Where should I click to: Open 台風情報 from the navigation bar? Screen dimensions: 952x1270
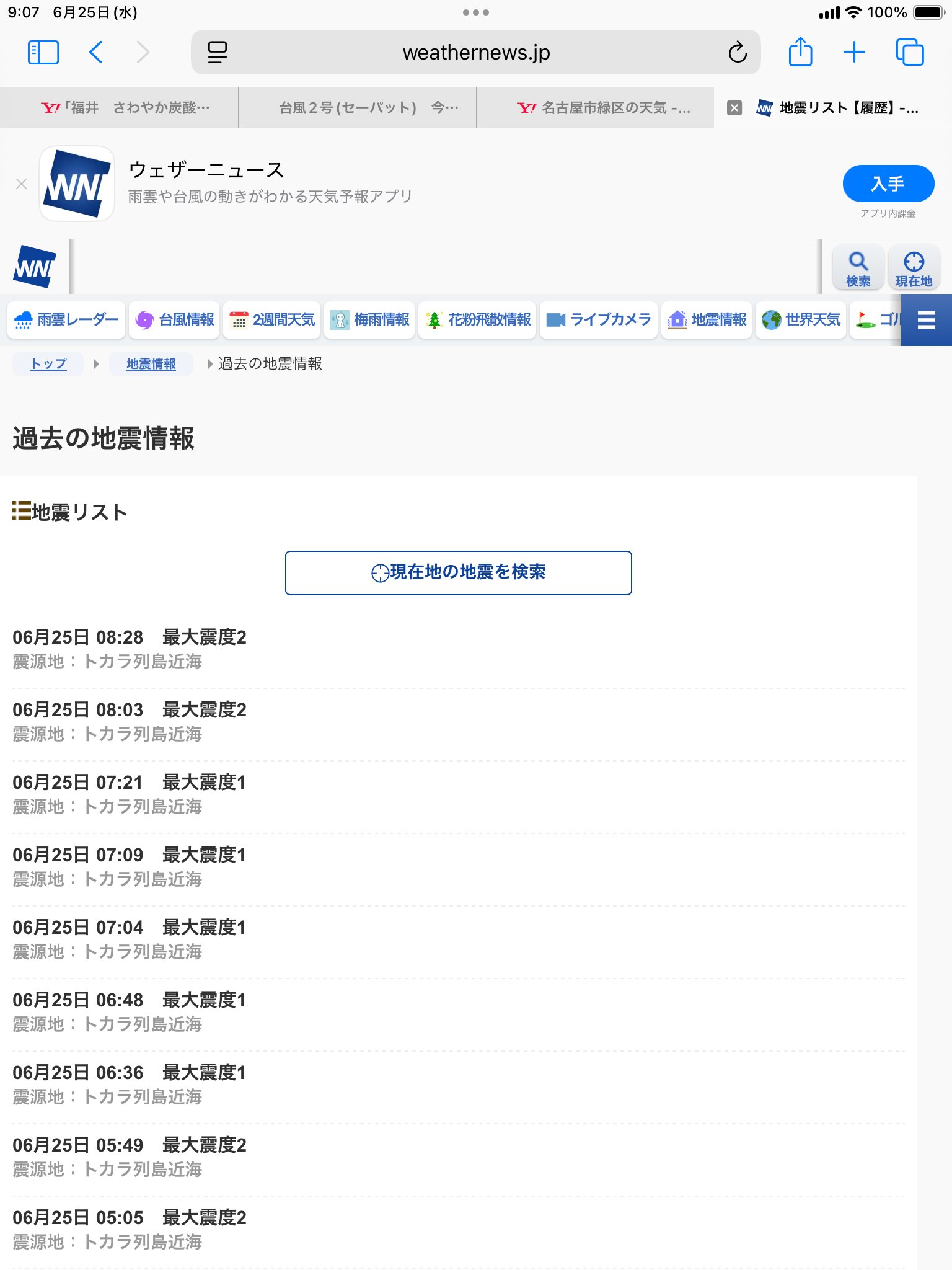point(174,320)
